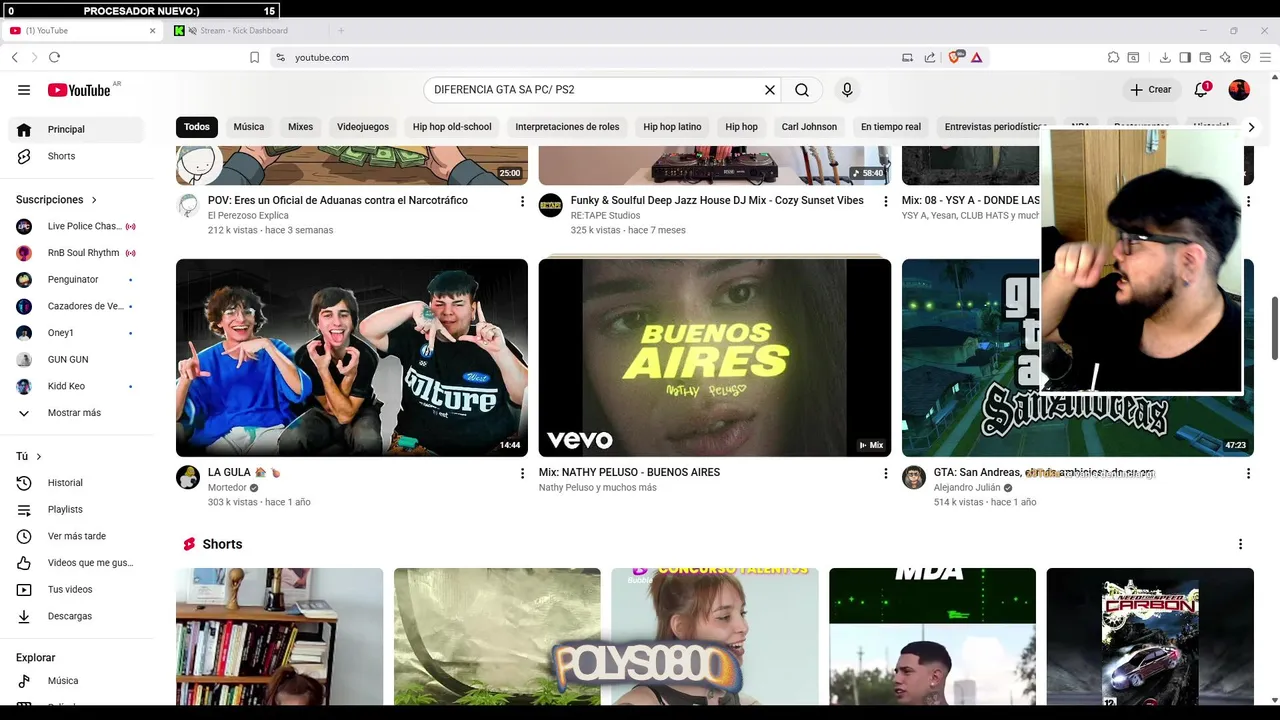Open the browser main menu
The image size is (1280, 720).
tap(1266, 57)
